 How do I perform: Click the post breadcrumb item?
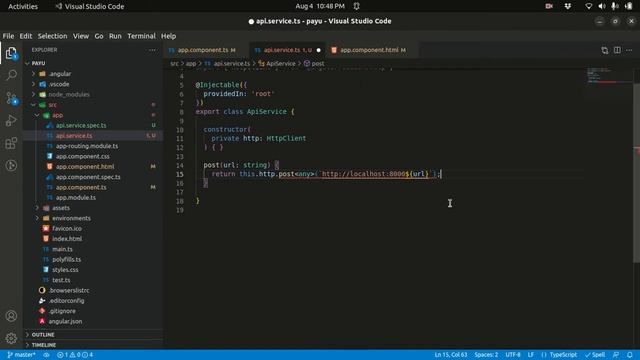314,64
